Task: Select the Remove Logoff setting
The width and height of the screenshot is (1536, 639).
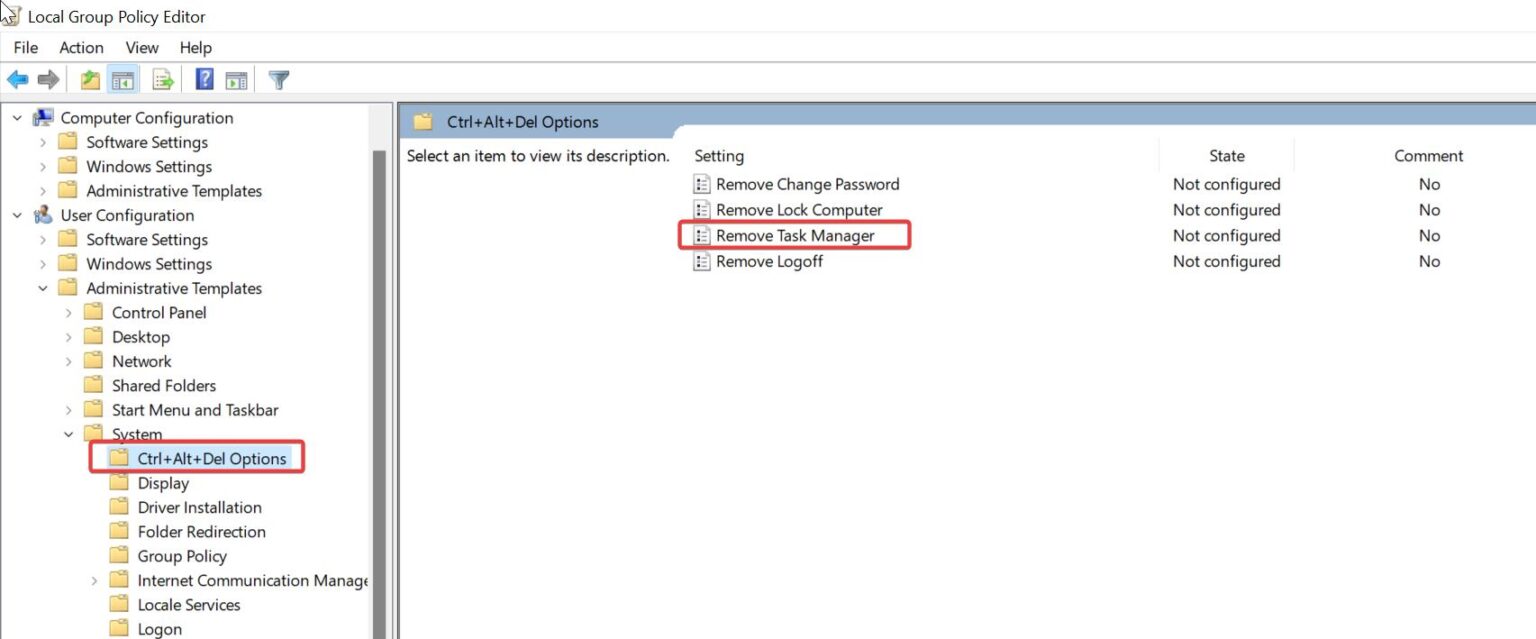Action: point(769,261)
